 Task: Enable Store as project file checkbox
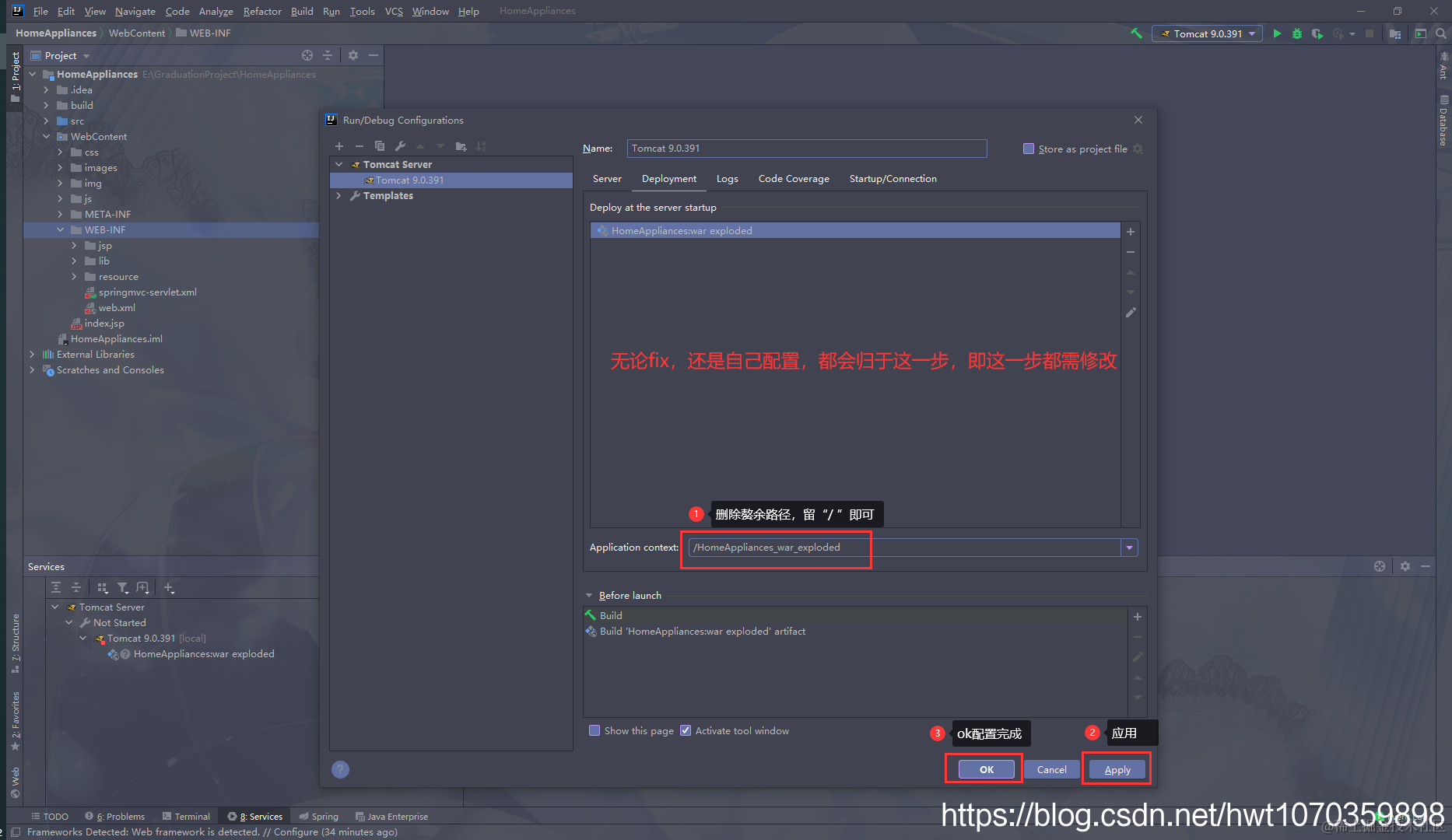(1029, 149)
